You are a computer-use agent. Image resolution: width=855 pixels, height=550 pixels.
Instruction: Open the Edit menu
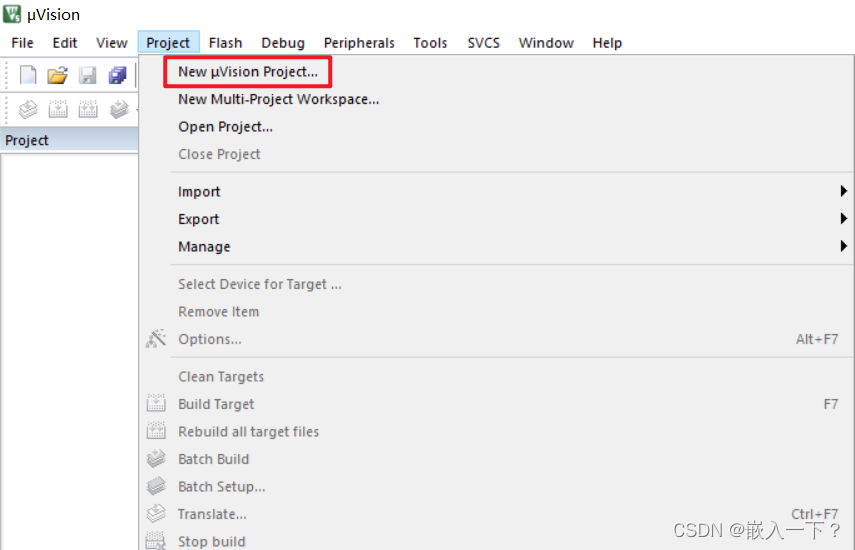pos(65,43)
